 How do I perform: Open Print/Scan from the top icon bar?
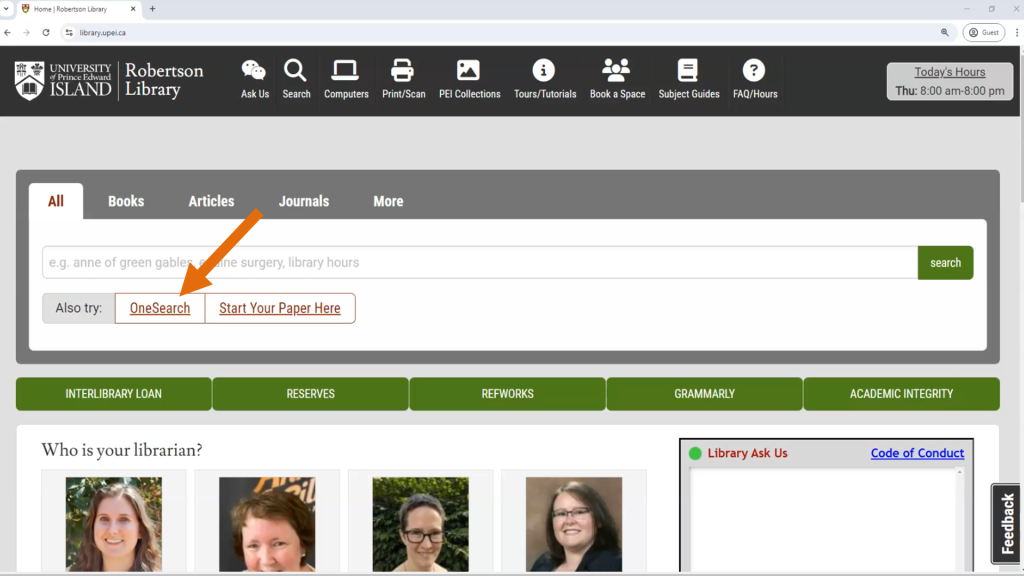coord(403,72)
